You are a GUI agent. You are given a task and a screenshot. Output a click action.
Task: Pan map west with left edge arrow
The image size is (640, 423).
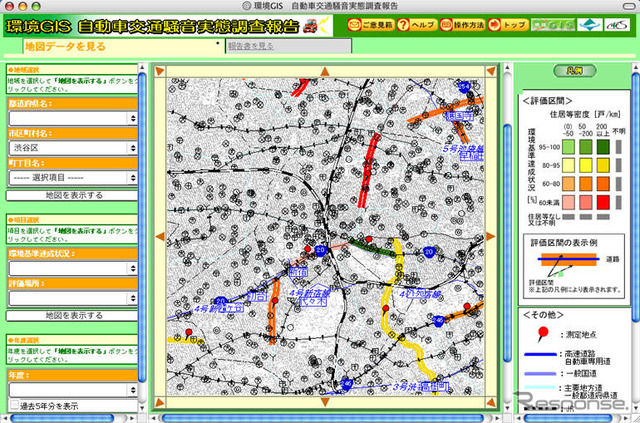[x=160, y=236]
